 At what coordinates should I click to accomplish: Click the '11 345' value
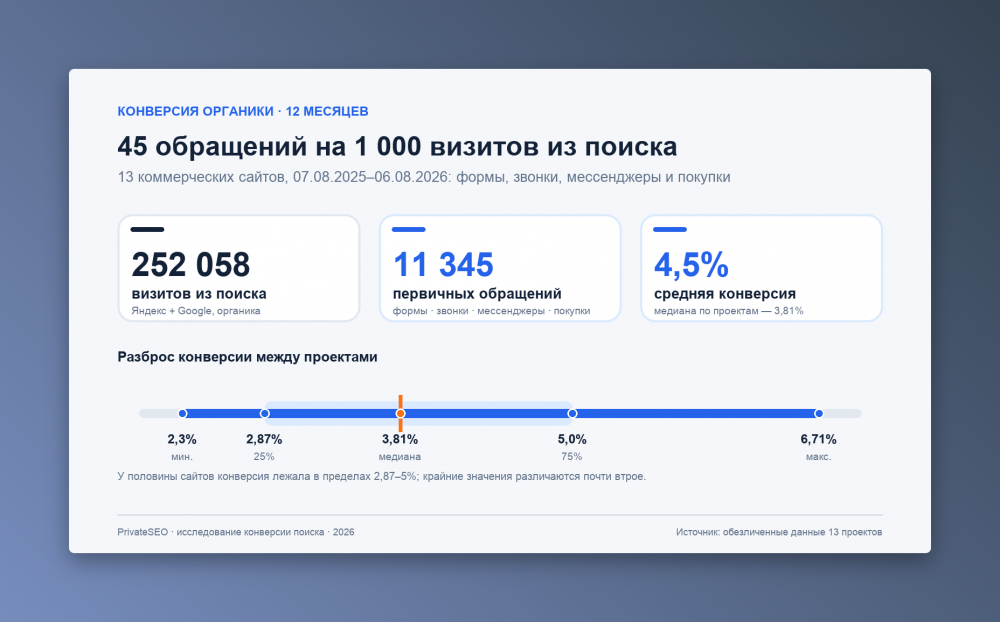pos(443,265)
